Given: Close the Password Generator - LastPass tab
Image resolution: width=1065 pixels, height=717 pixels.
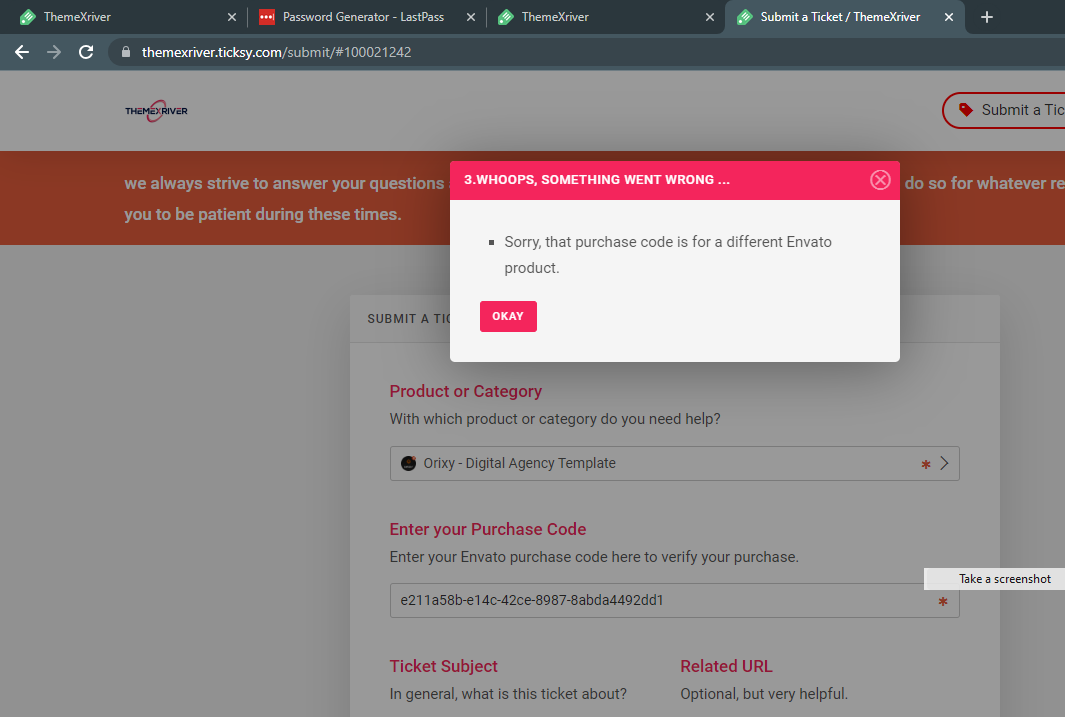Looking at the screenshot, I should coord(471,17).
